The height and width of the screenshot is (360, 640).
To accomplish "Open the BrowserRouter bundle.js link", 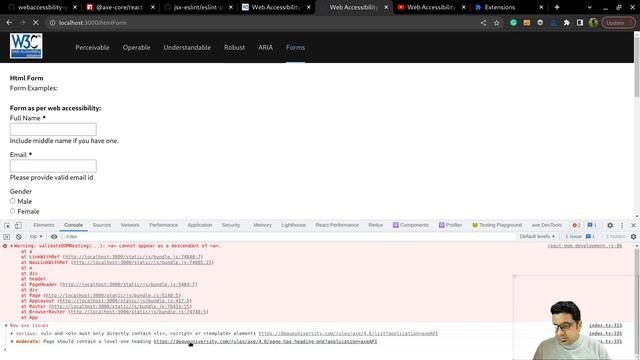I will [x=138, y=312].
